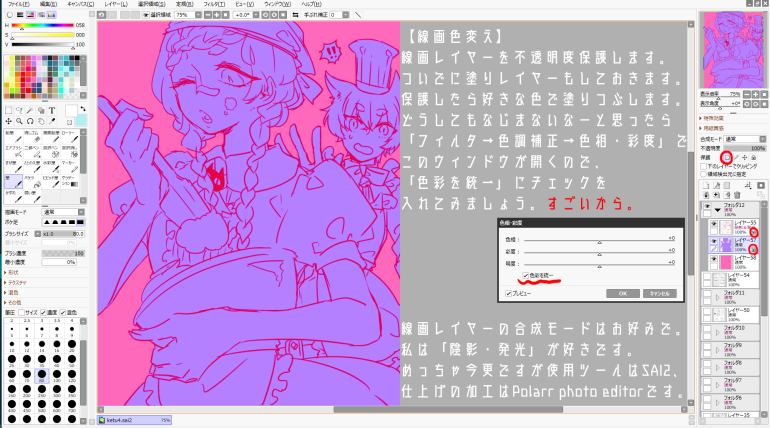770x428 pixels.
Task: Select the magic wand tool
Action: (x=30, y=110)
